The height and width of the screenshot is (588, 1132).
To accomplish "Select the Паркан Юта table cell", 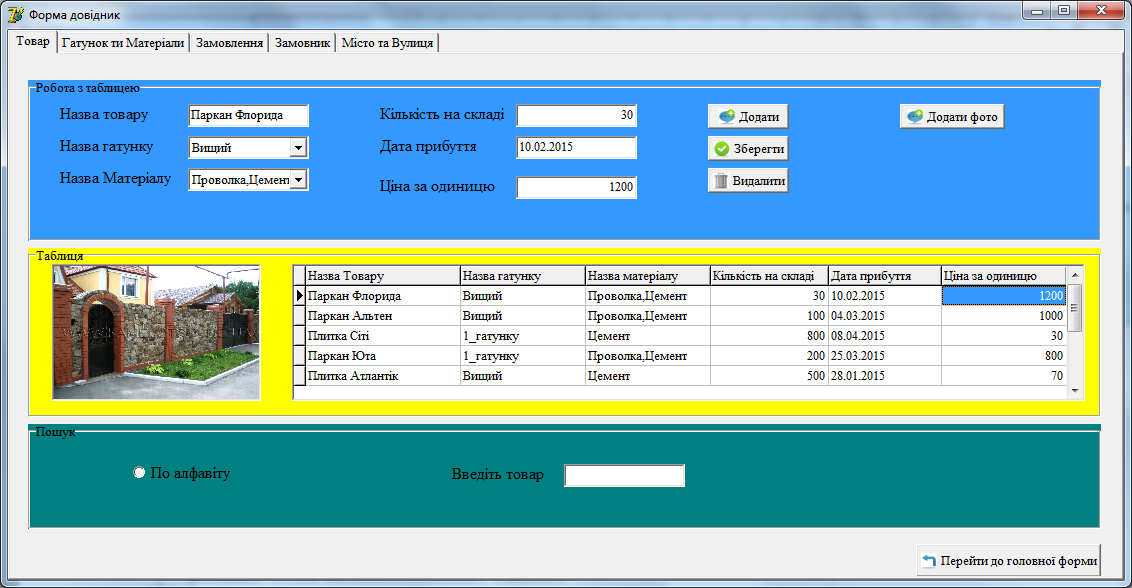I will pos(383,355).
